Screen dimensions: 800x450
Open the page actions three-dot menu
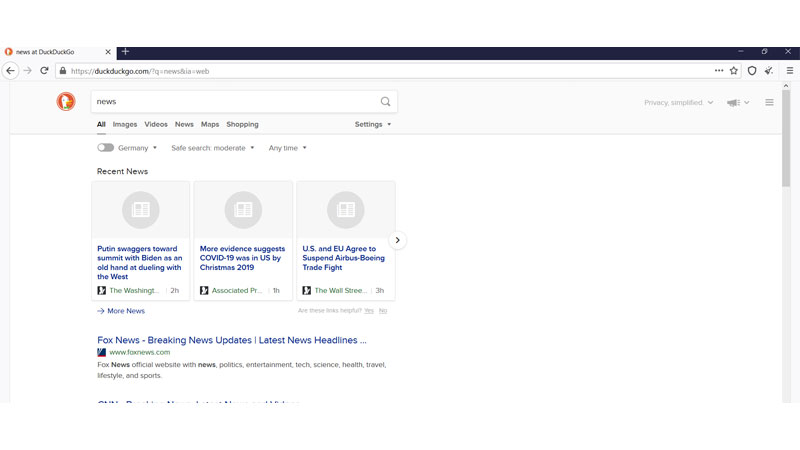(719, 70)
